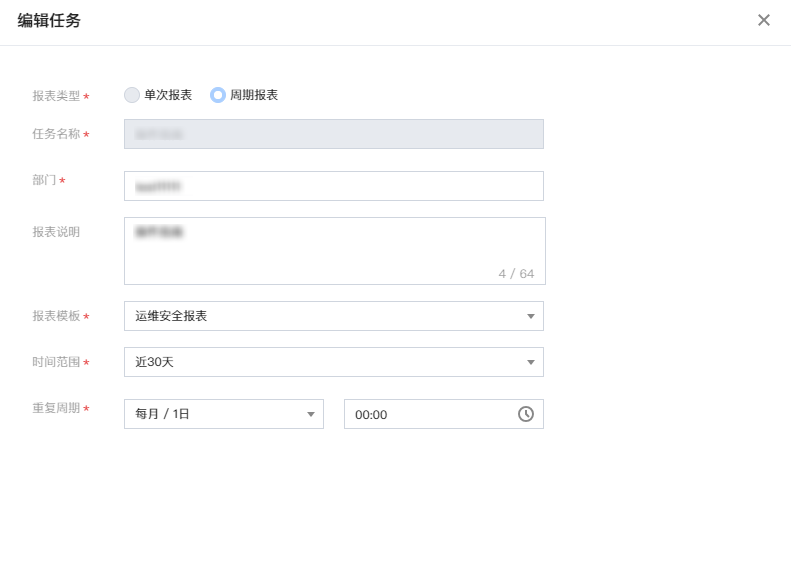The width and height of the screenshot is (791, 577).
Task: Click the 单次报表 option label text
Action: click(168, 95)
